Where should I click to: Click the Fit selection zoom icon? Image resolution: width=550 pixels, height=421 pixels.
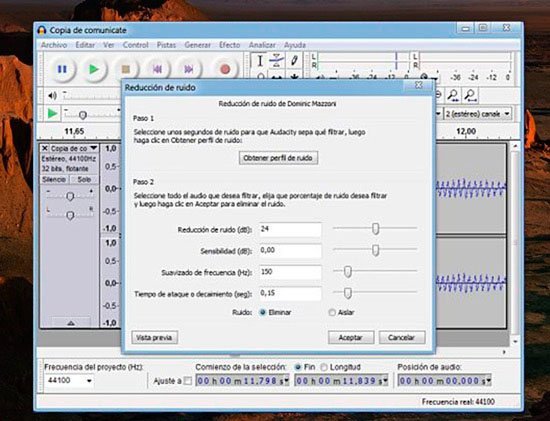453,95
